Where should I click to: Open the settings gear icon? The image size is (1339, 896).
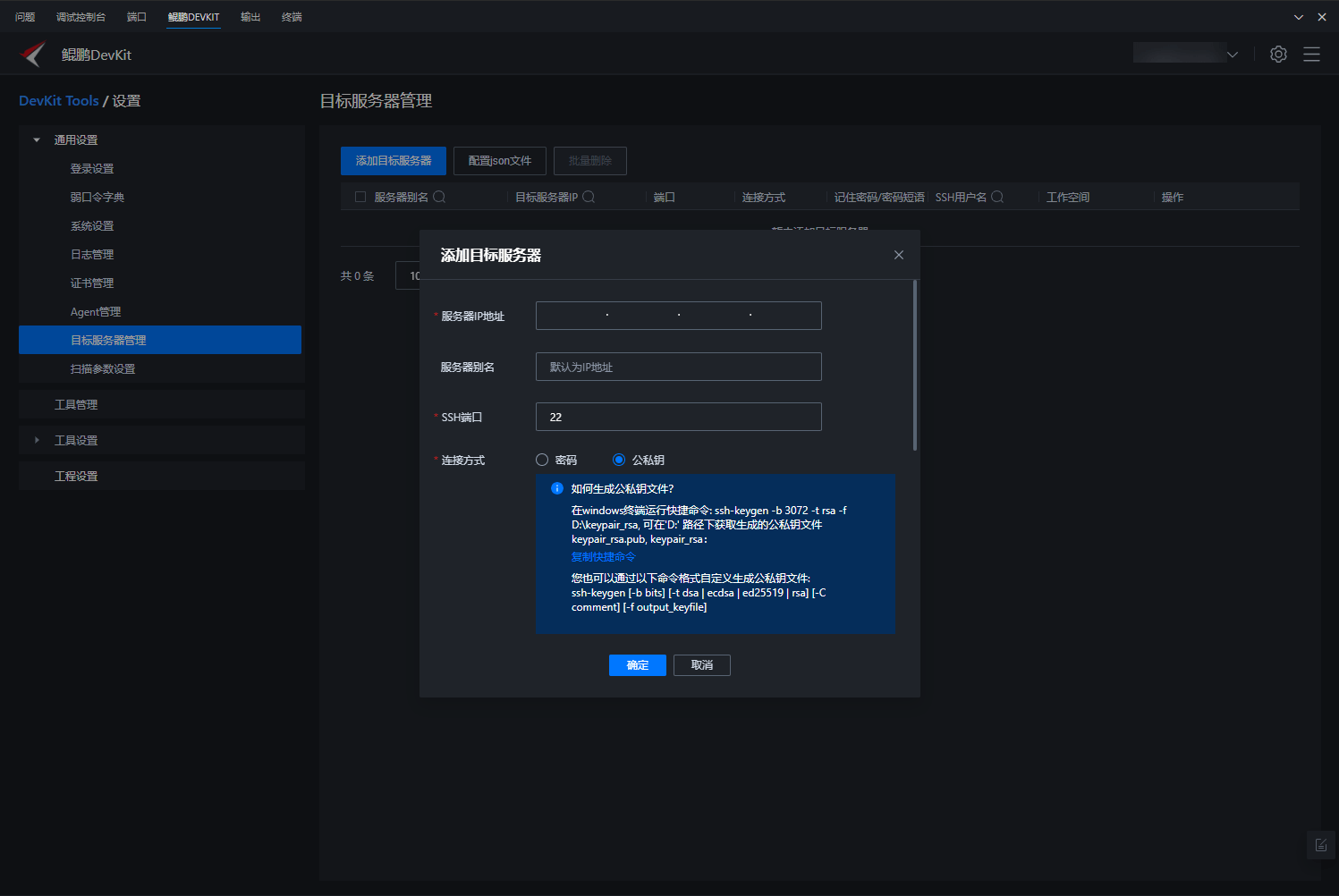pos(1278,55)
